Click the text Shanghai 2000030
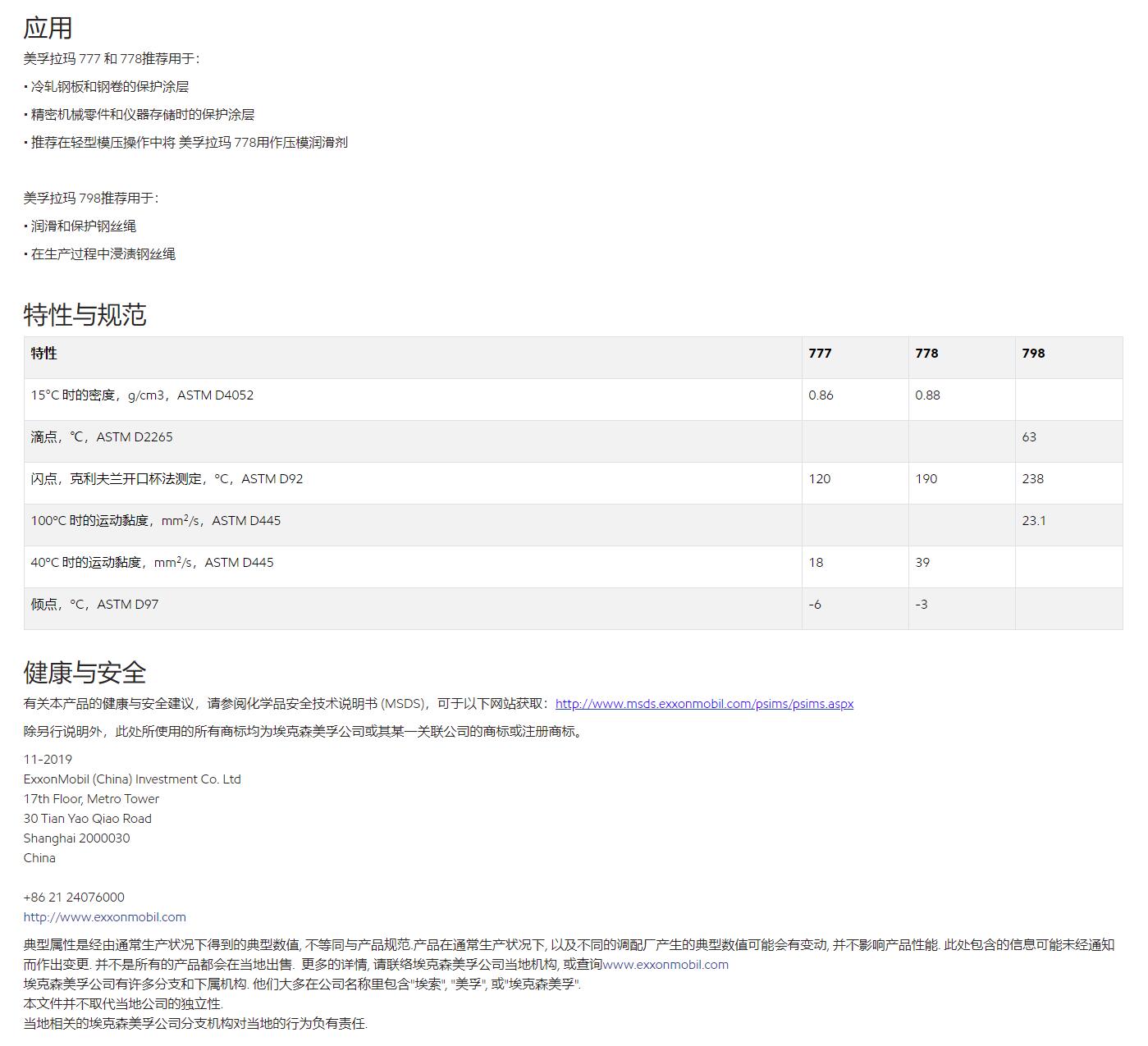The image size is (1148, 1046). coord(76,838)
